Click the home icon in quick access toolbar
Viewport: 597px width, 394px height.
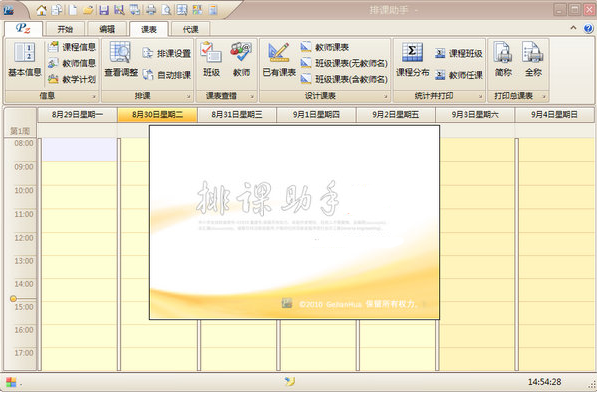pyautogui.click(x=41, y=10)
